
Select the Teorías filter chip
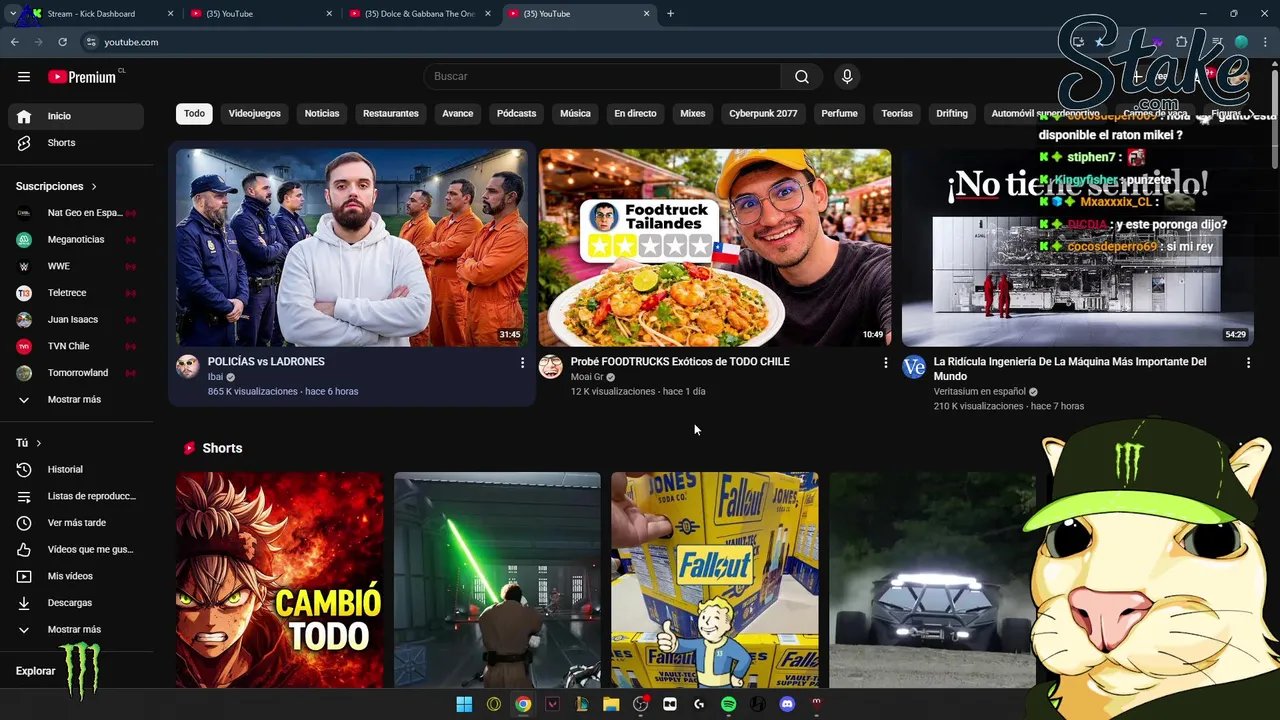tap(897, 114)
